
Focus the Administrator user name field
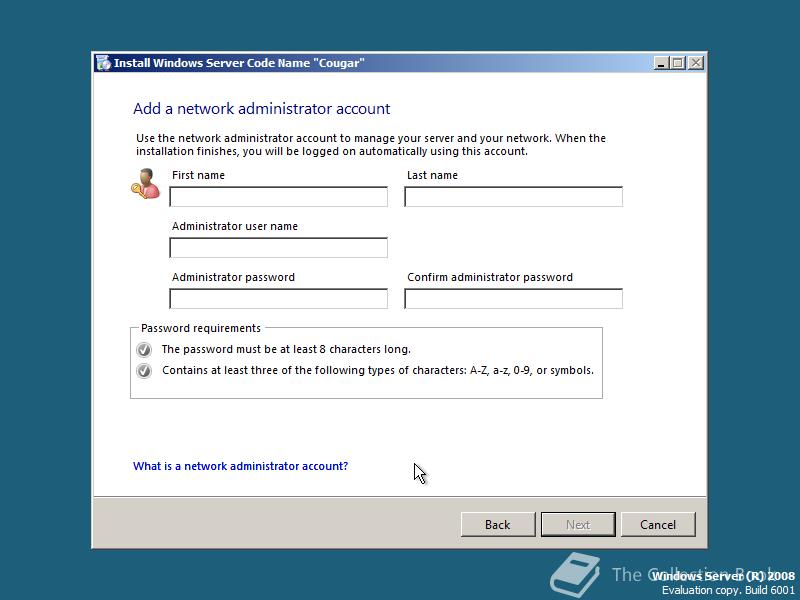click(278, 247)
